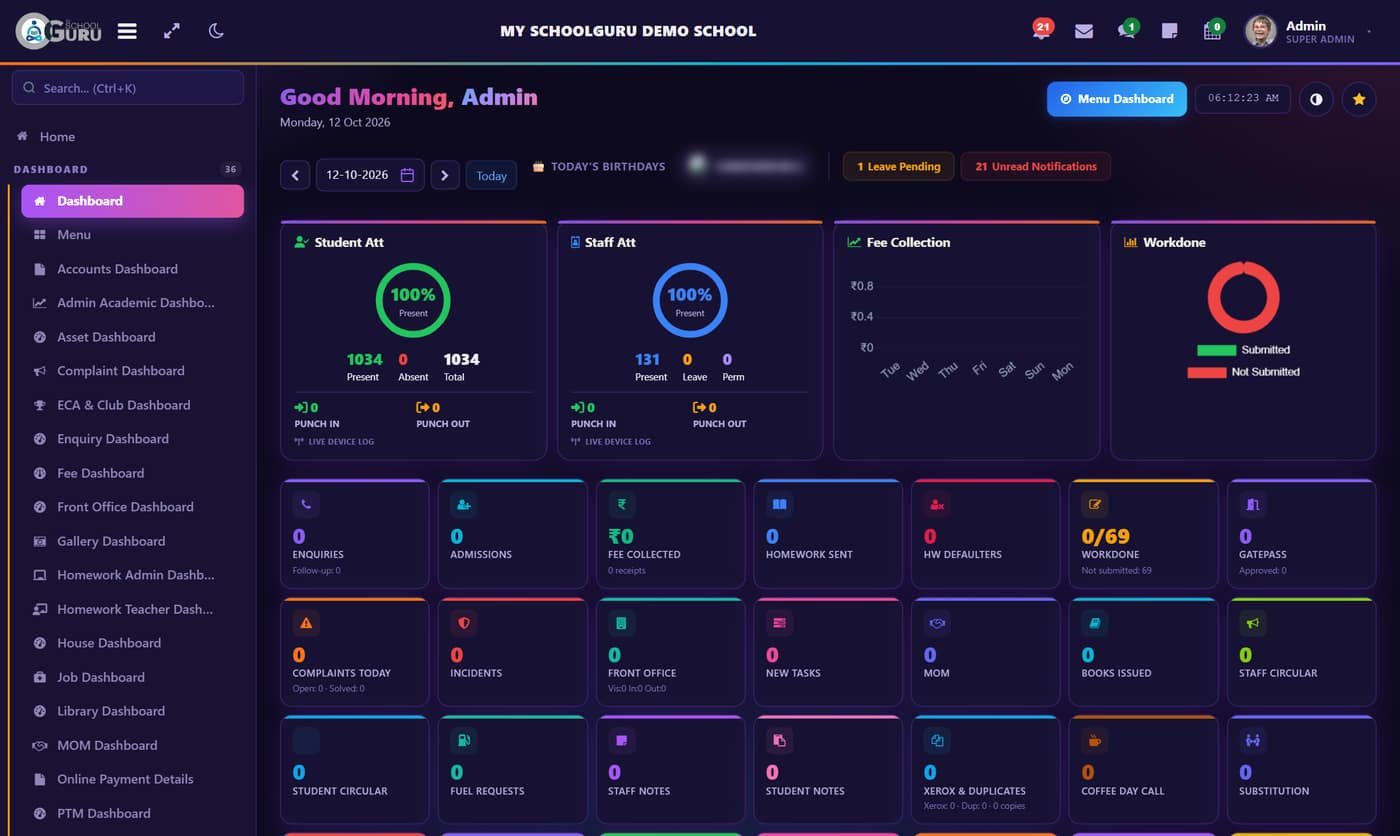Click the Fee Dashboard globe icon
Viewport: 1400px width, 836px height.
40,473
